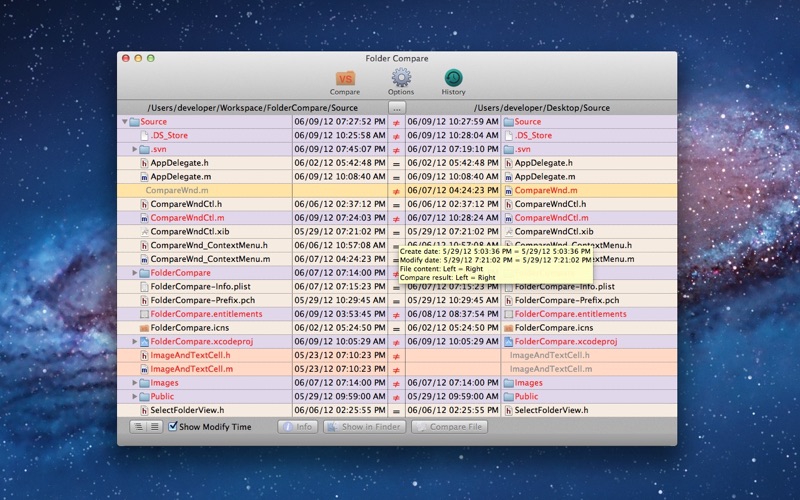Select CompareWnd.m in the right pane
The image size is (800, 500).
[x=546, y=190]
